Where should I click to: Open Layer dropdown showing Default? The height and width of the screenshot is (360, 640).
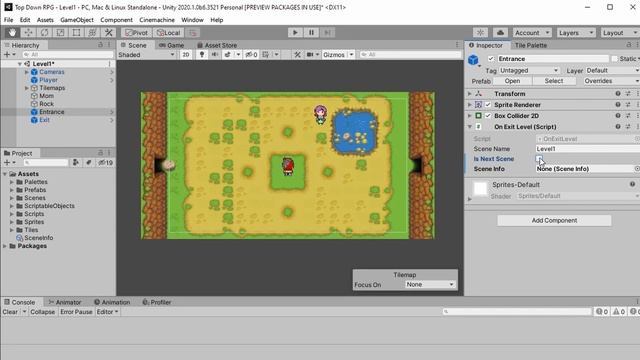click(x=612, y=71)
